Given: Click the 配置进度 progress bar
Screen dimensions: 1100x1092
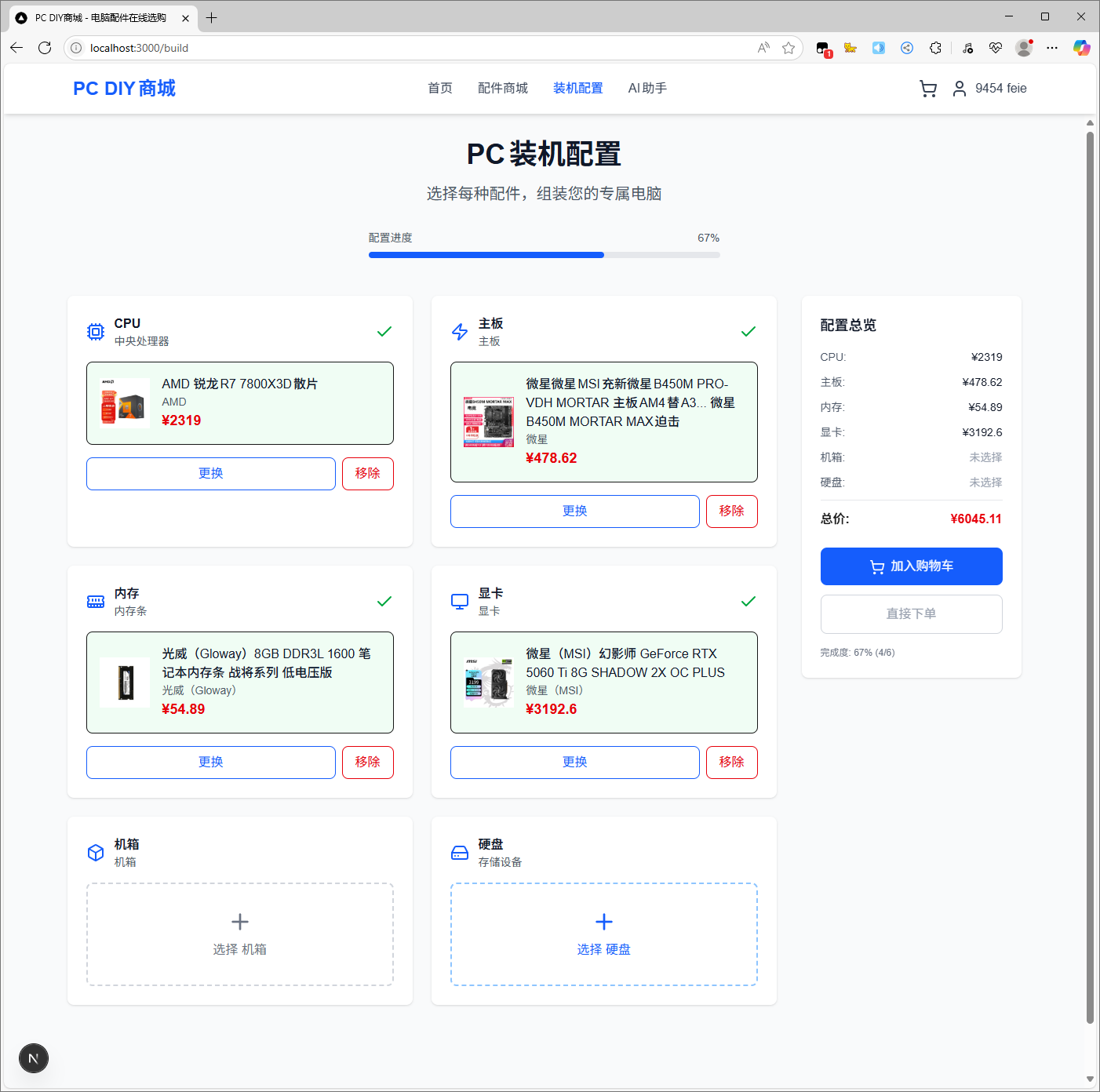Looking at the screenshot, I should [544, 255].
